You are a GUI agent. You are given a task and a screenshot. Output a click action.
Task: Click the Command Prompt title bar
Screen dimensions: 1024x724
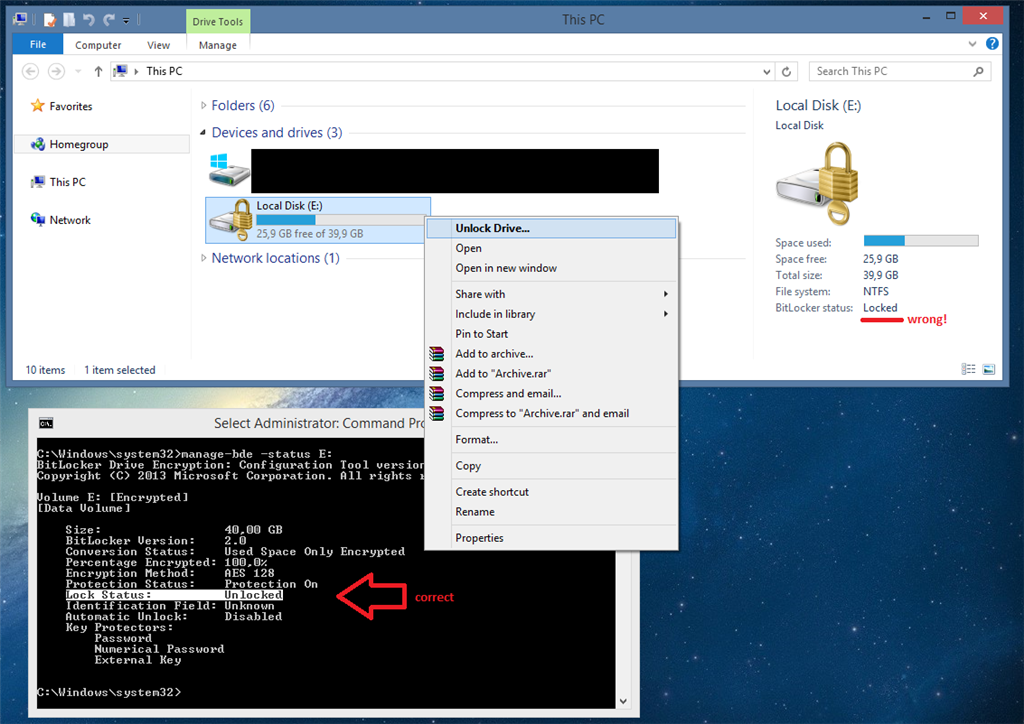tap(319, 423)
